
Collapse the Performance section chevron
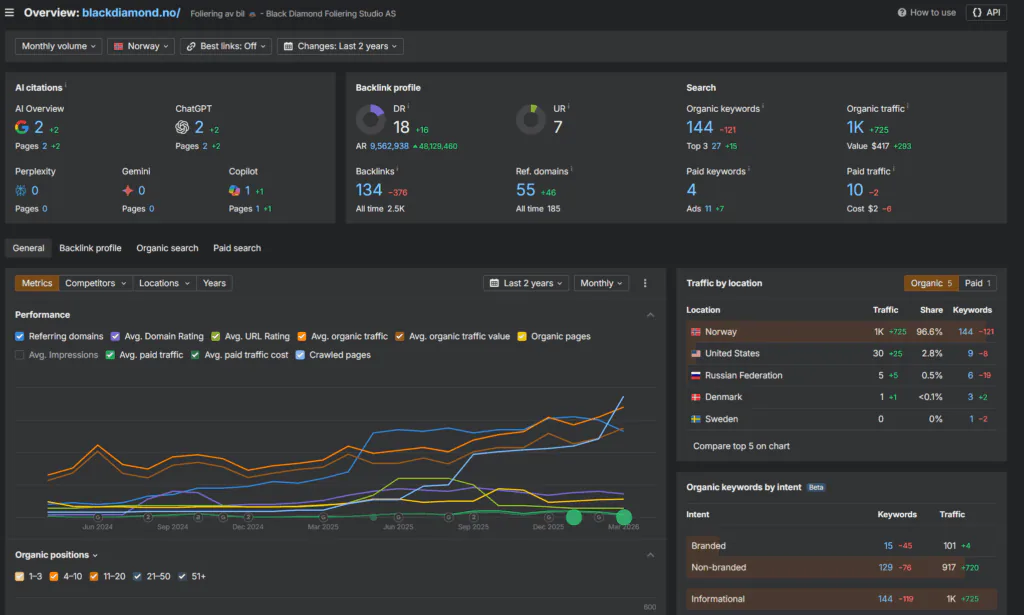(x=650, y=315)
